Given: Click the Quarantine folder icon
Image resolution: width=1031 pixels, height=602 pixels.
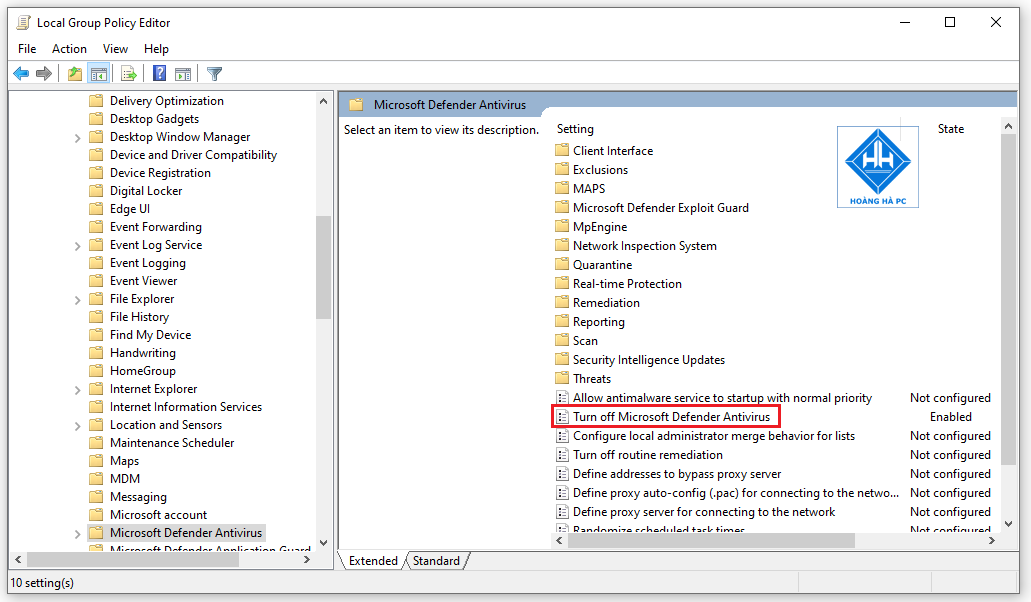Looking at the screenshot, I should pyautogui.click(x=562, y=265).
